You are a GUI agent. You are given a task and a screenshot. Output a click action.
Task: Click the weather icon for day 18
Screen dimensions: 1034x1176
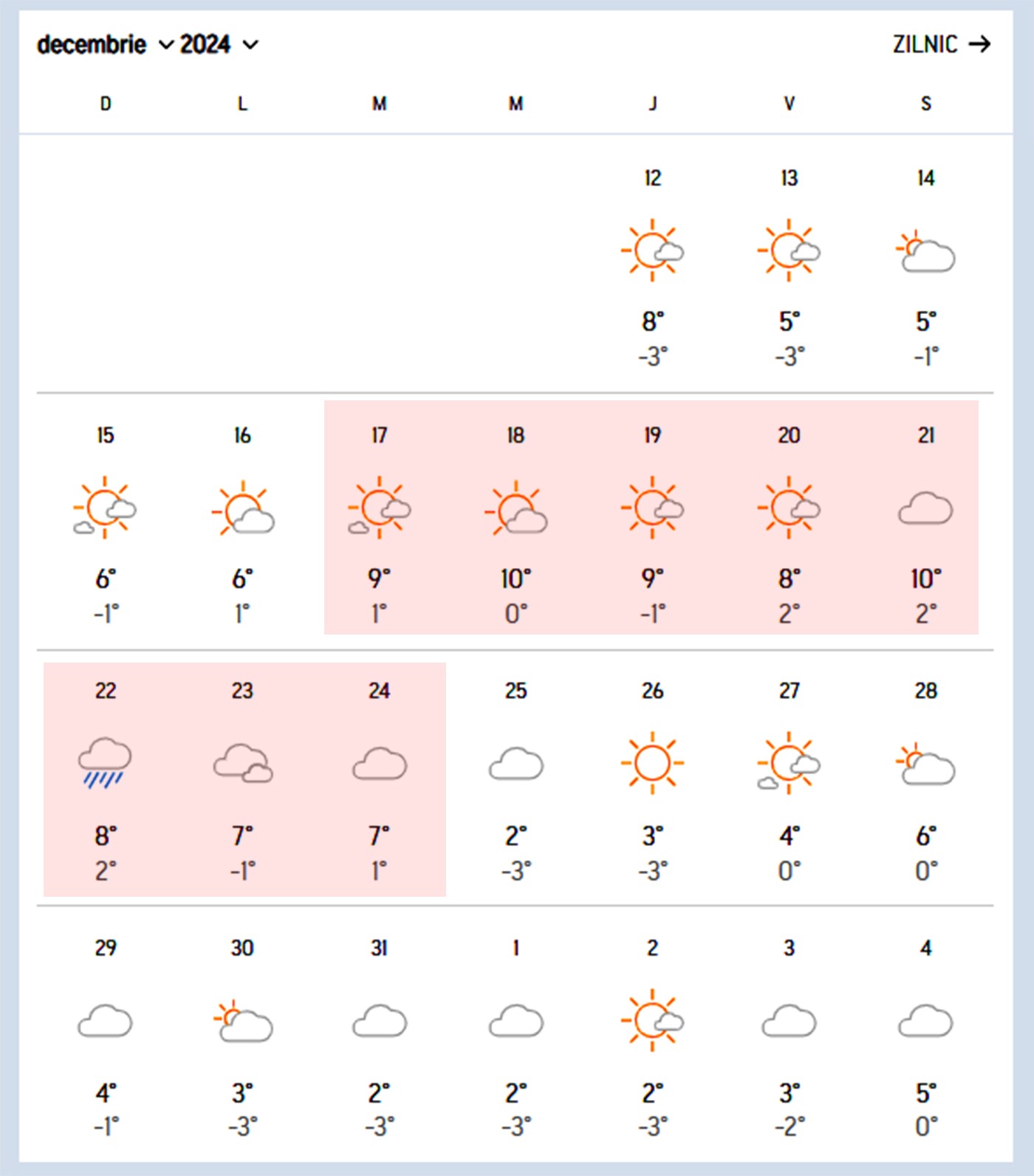(x=516, y=509)
